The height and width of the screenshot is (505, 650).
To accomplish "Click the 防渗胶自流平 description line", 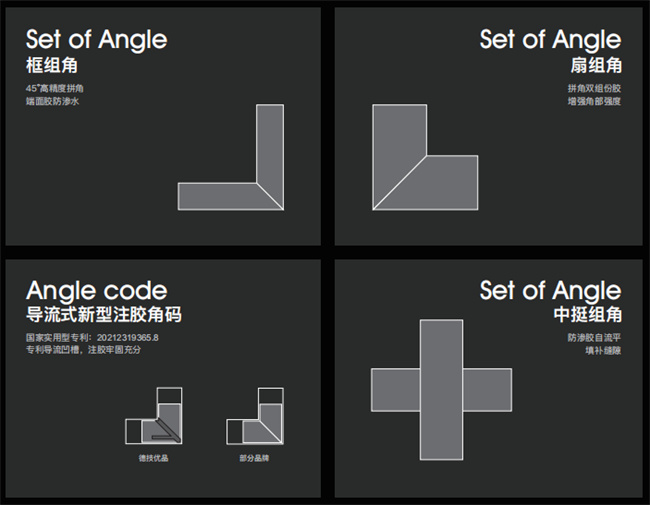I will [594, 337].
